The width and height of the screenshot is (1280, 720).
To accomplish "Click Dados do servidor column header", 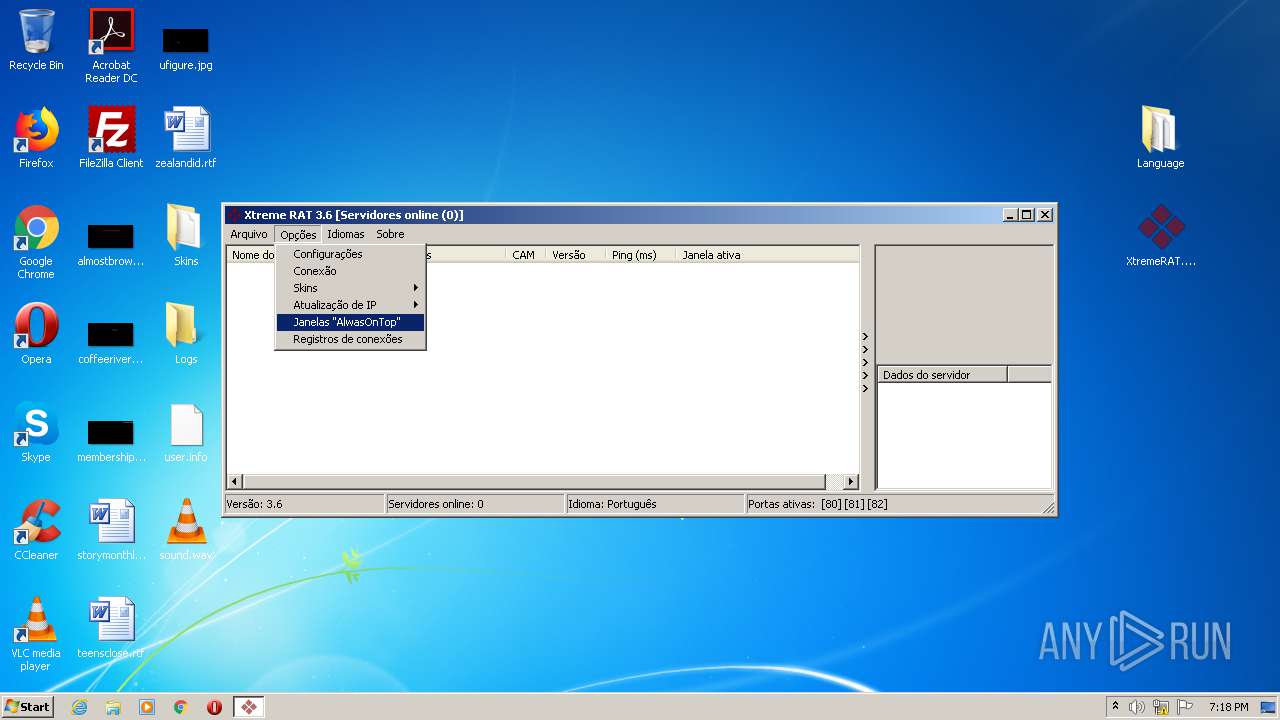I will click(x=942, y=375).
